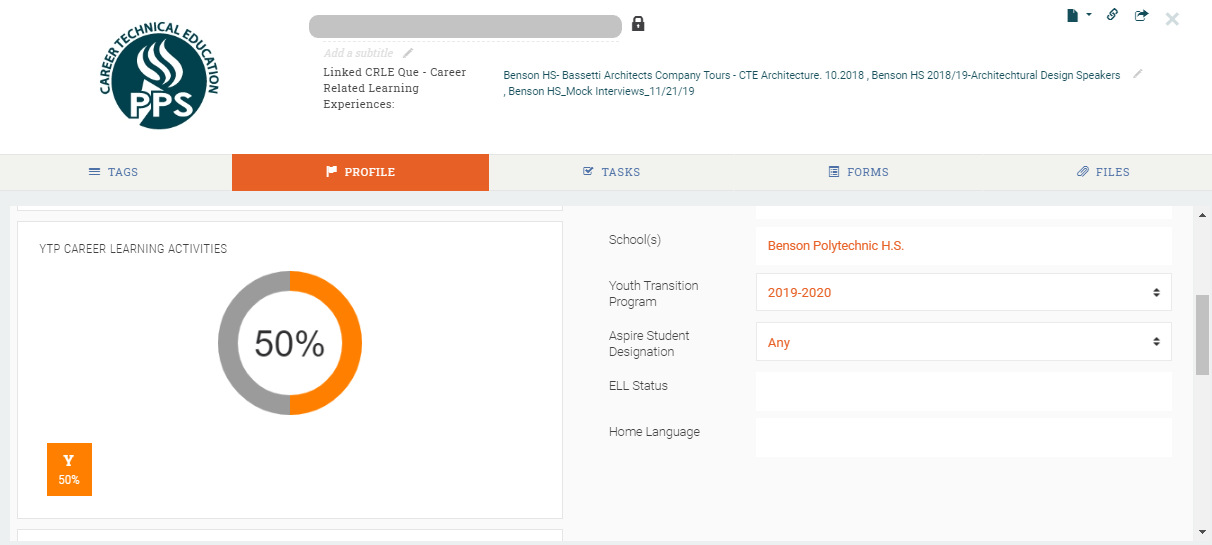Click the pencil icon next to Add a subtitle
Screen dimensions: 1212x545
(x=408, y=53)
